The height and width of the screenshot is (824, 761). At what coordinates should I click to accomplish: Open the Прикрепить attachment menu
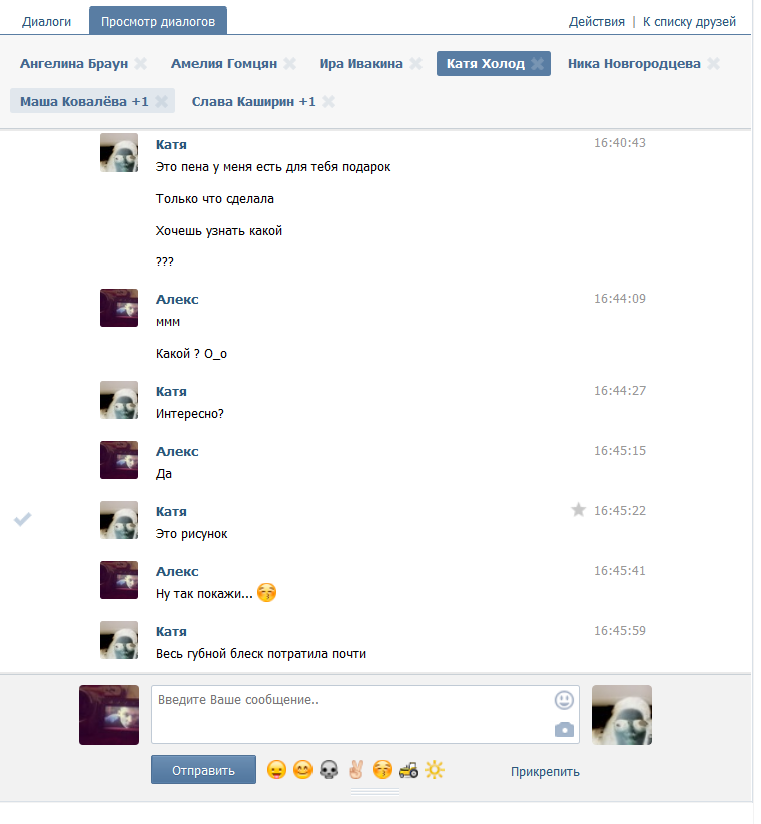pos(545,771)
